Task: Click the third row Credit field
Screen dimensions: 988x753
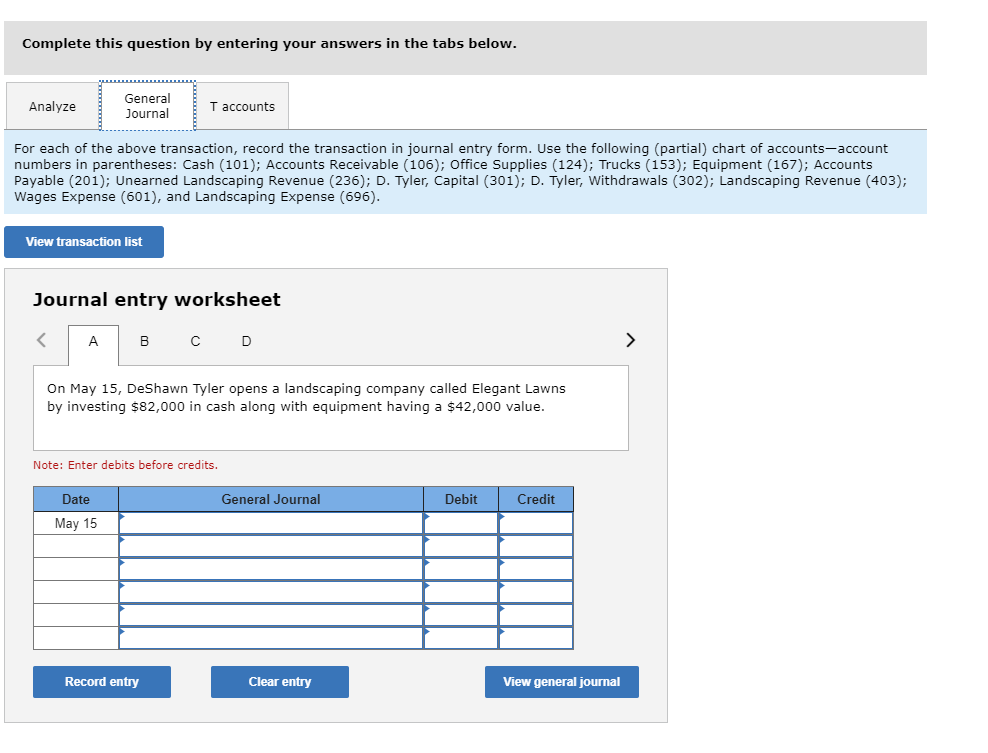Action: [536, 569]
